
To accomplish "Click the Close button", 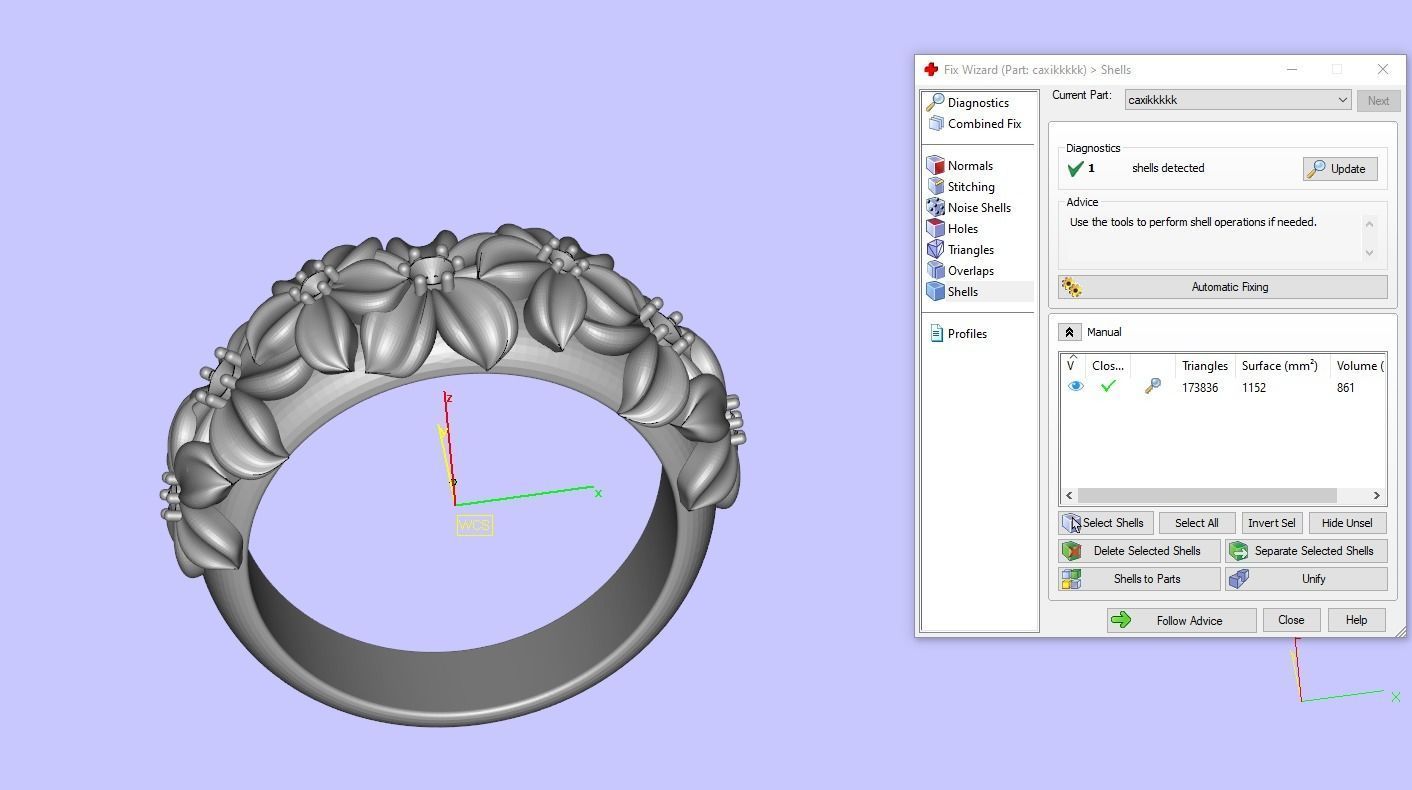I will pos(1291,620).
